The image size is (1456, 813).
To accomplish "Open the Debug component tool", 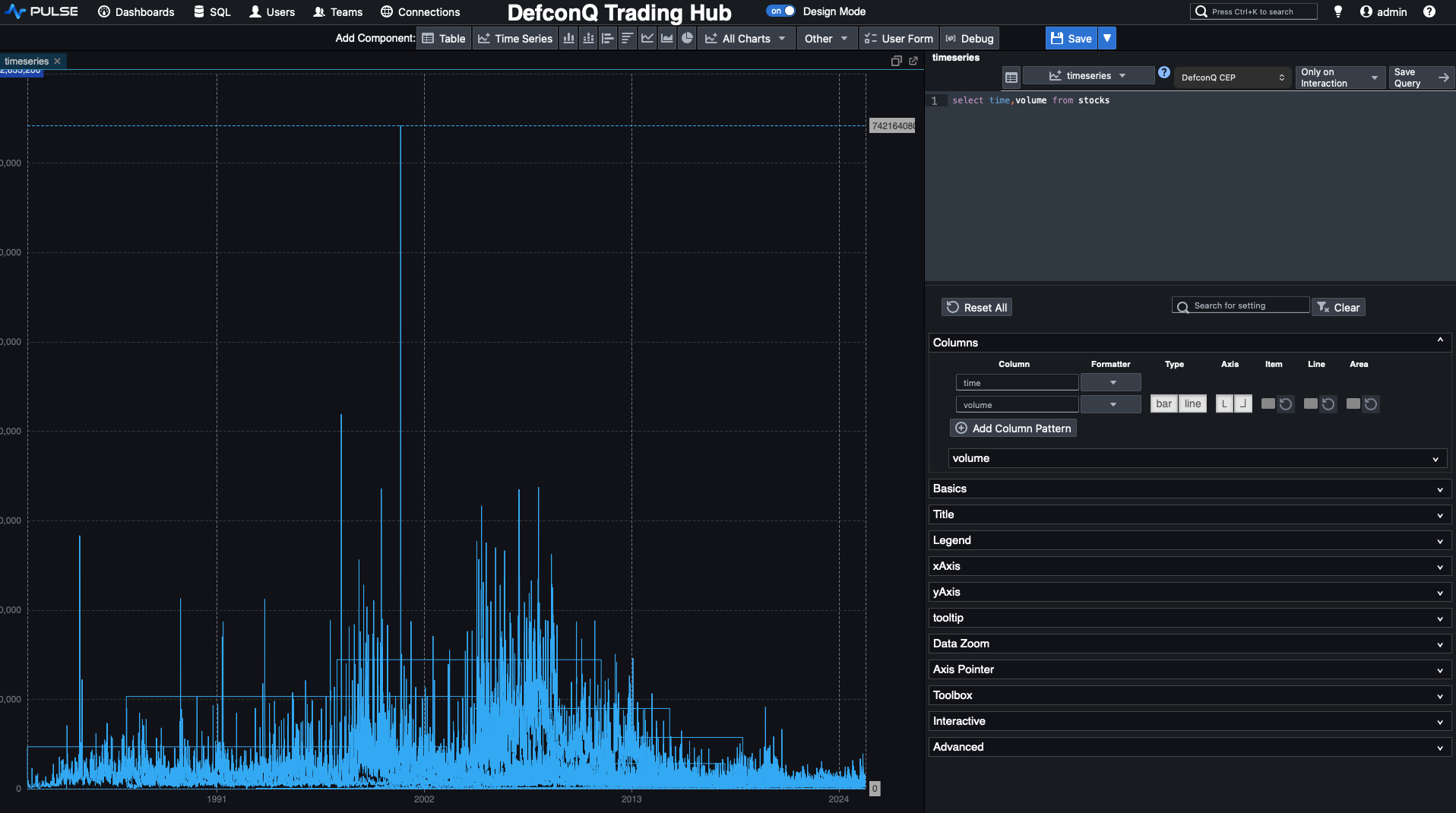I will tap(970, 38).
